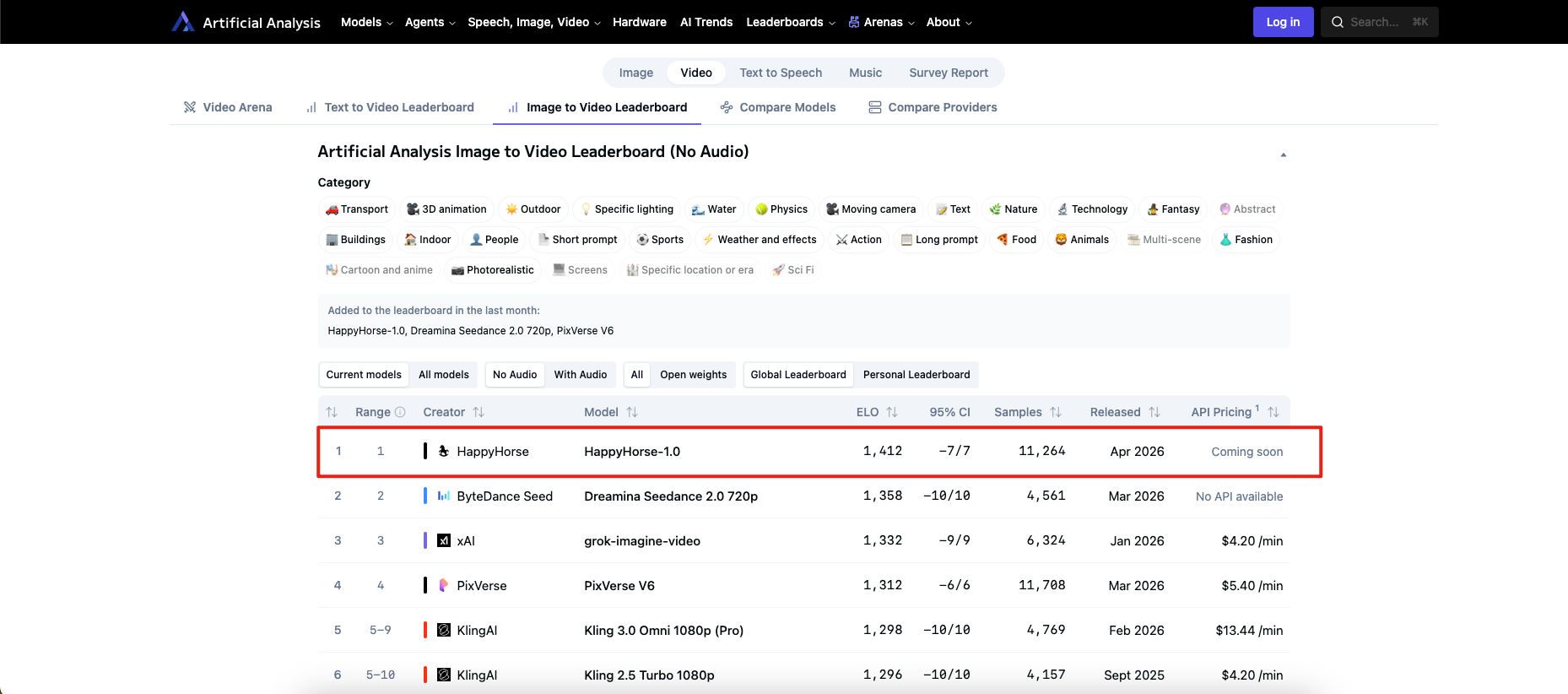This screenshot has width=1568, height=694.
Task: Click the API Pricing sort icon
Action: 1273,412
